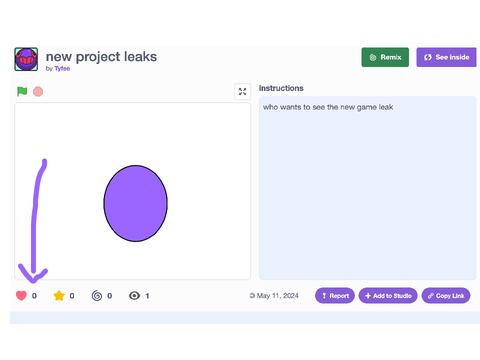Click the copyright icon beside the date
The width and height of the screenshot is (480, 360).
[252, 296]
